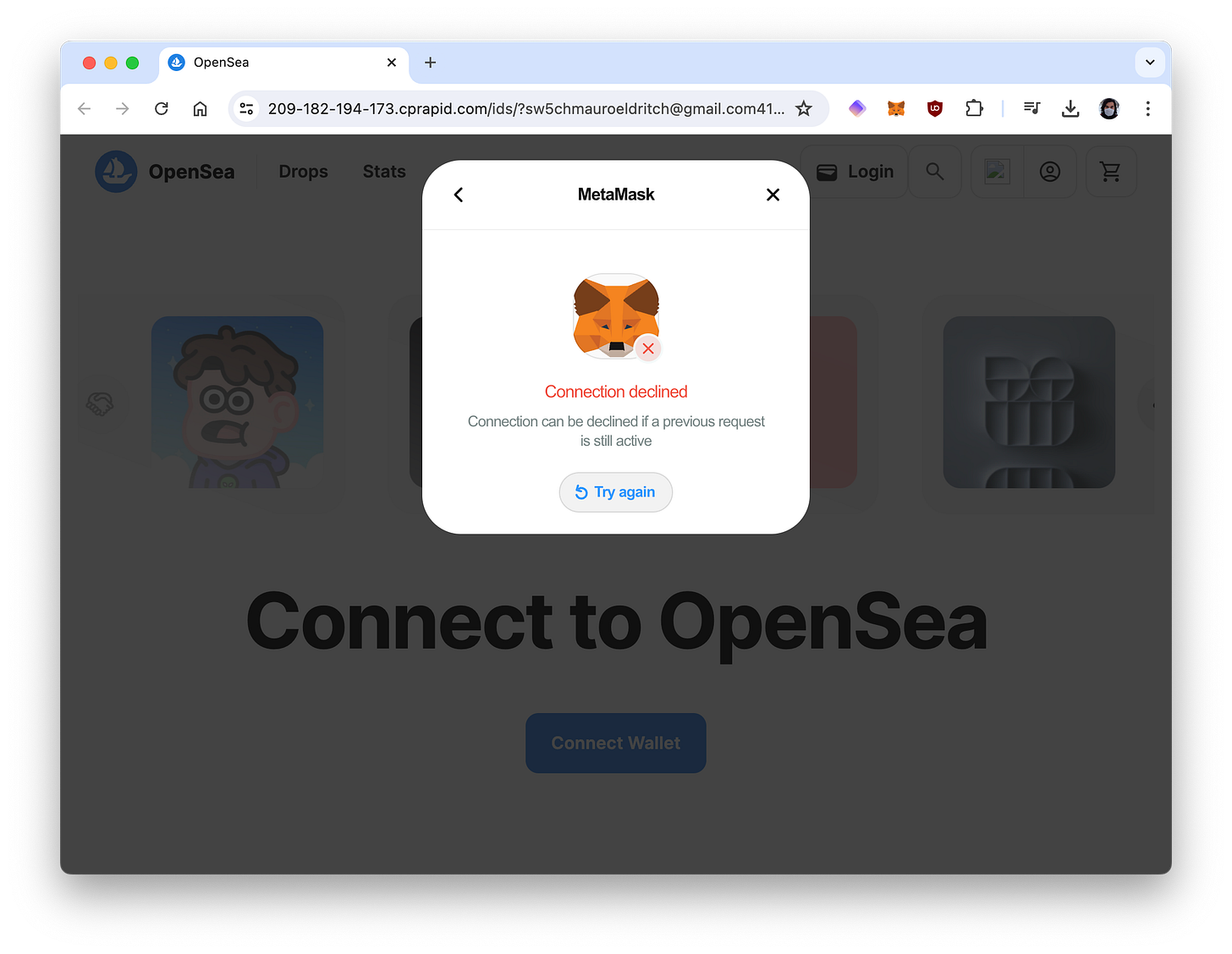Select the cartoon character NFT thumbnail

[237, 402]
